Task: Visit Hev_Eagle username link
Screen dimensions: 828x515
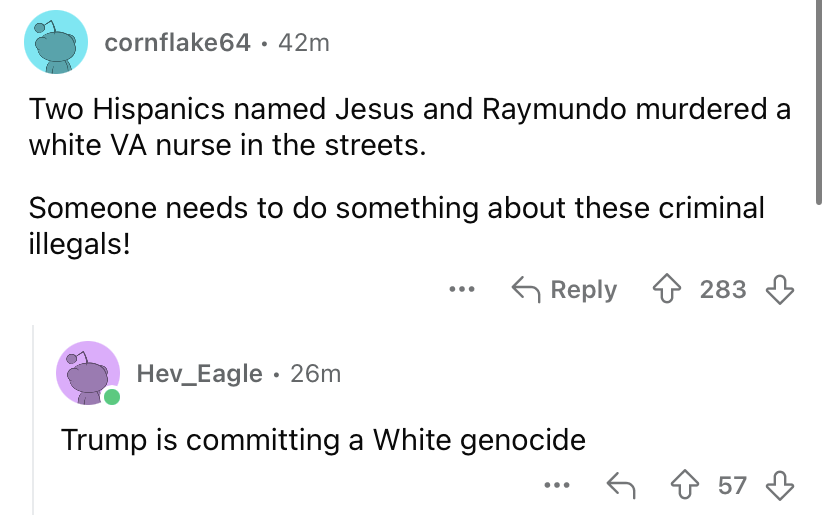Action: tap(200, 374)
